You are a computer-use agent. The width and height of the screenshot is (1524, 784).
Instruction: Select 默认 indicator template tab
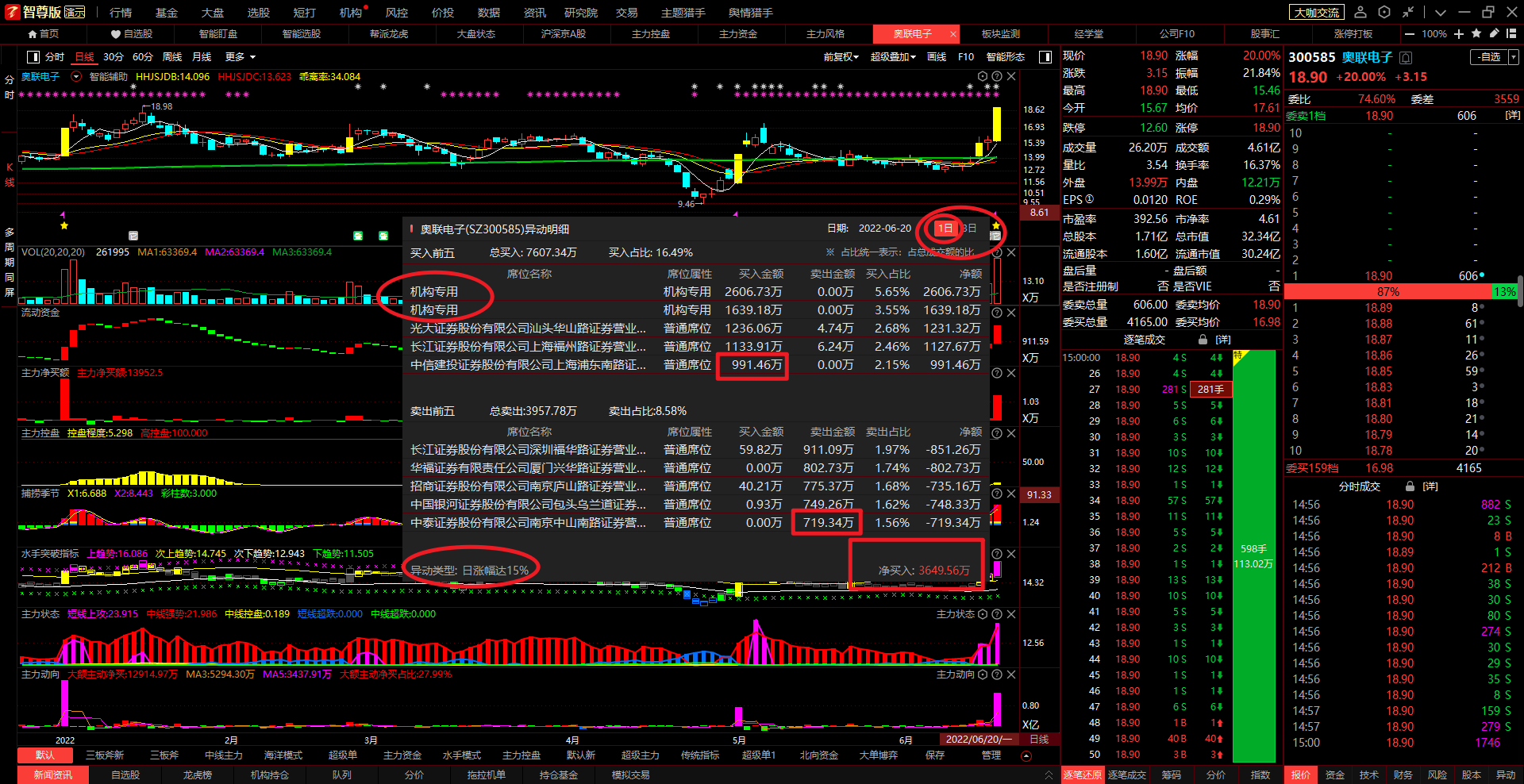pyautogui.click(x=45, y=755)
